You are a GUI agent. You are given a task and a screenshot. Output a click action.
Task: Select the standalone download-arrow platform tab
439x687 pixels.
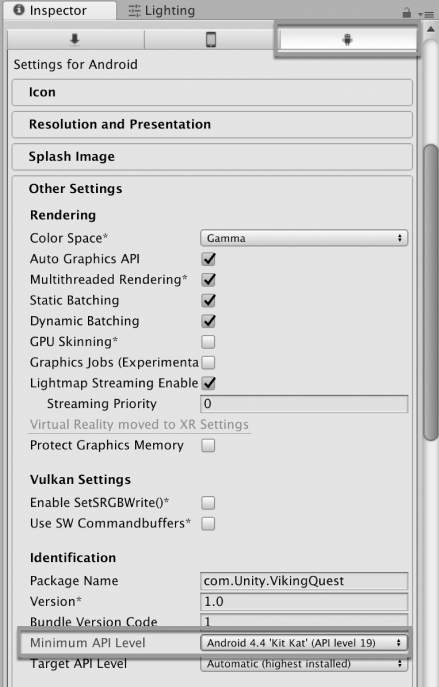tap(75, 40)
